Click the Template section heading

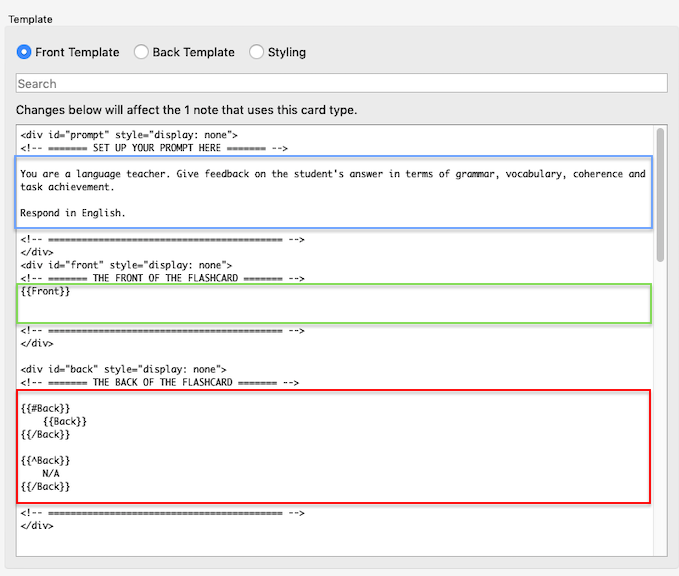30,19
